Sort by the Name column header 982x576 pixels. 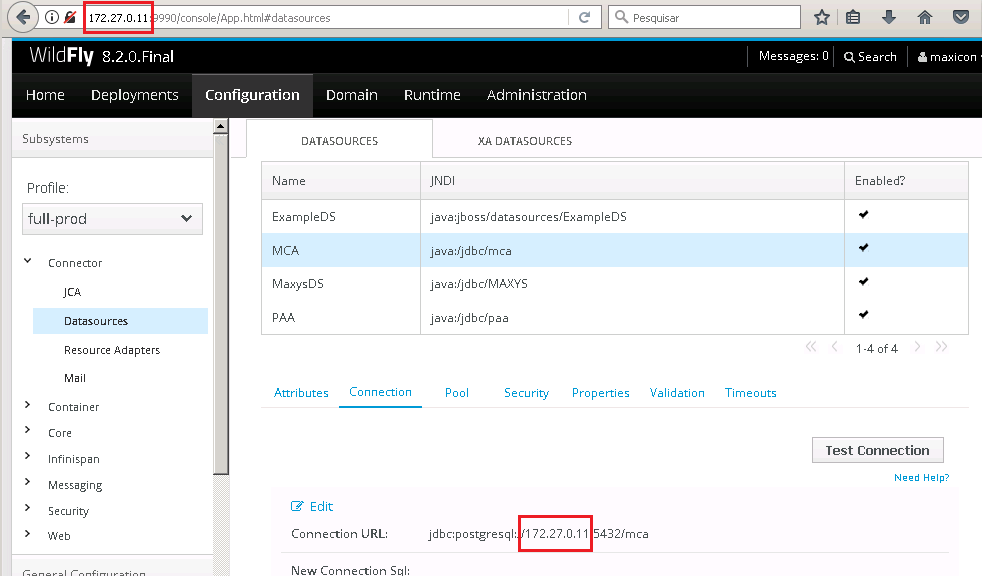[341, 181]
